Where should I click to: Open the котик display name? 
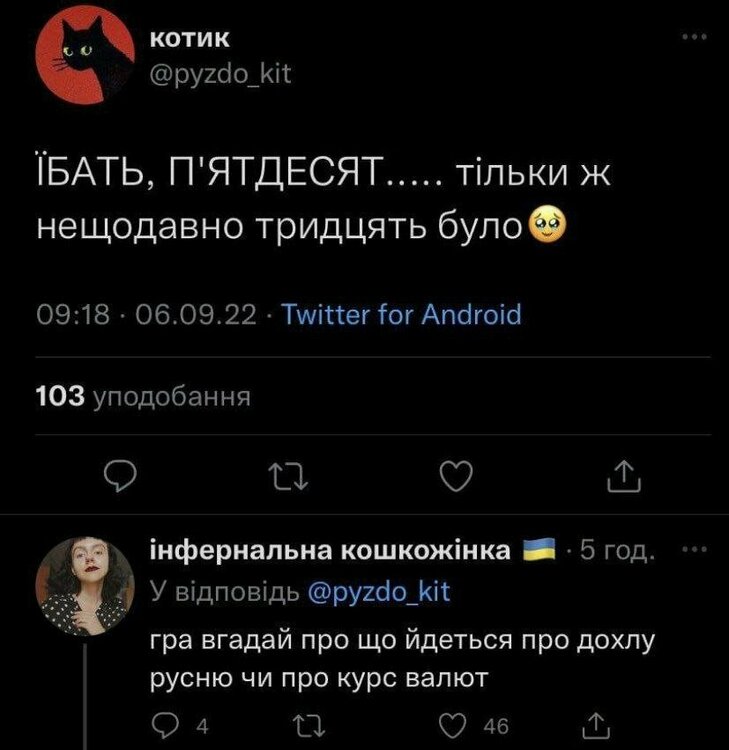coord(189,39)
